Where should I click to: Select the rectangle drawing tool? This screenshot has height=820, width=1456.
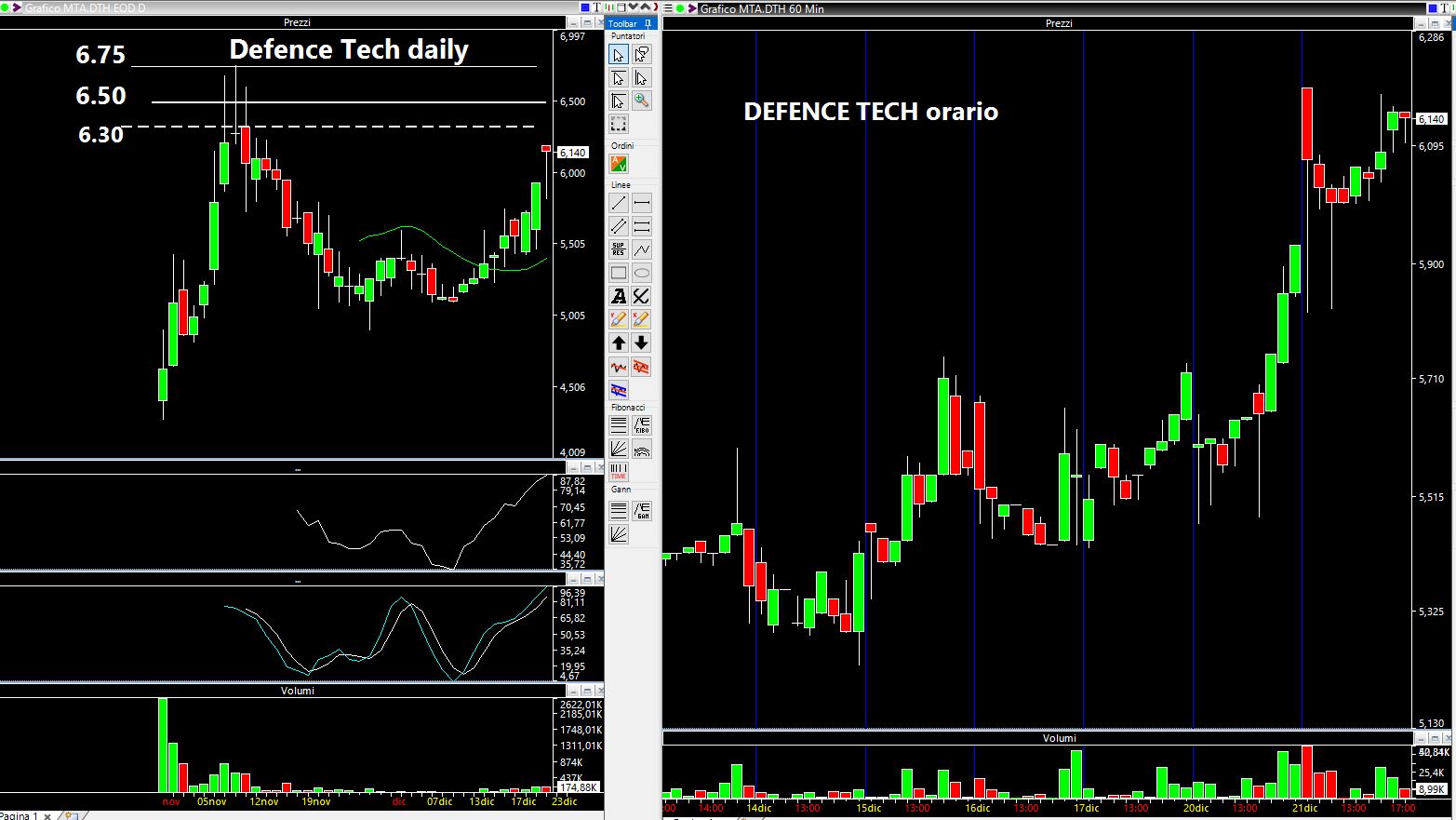click(x=619, y=273)
